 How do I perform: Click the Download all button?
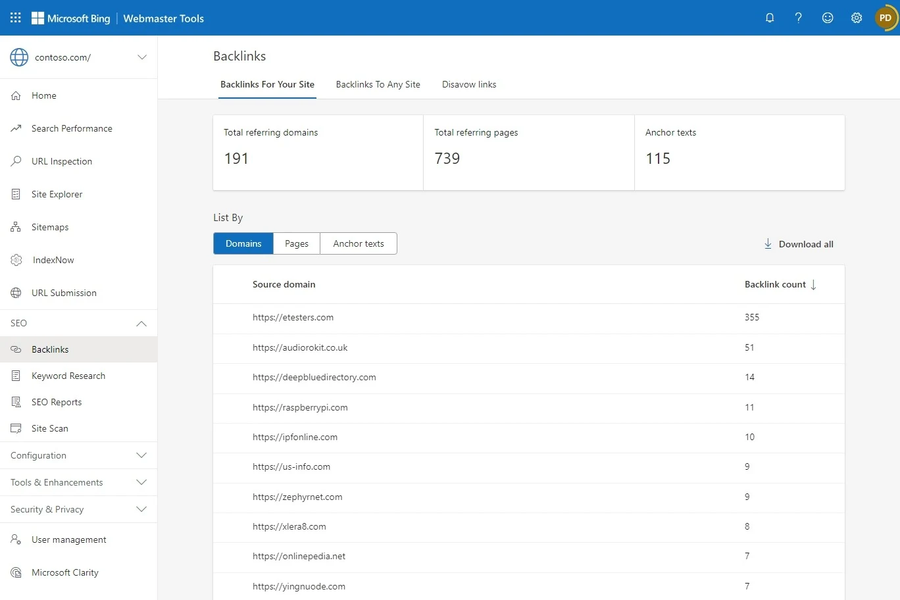tap(798, 244)
